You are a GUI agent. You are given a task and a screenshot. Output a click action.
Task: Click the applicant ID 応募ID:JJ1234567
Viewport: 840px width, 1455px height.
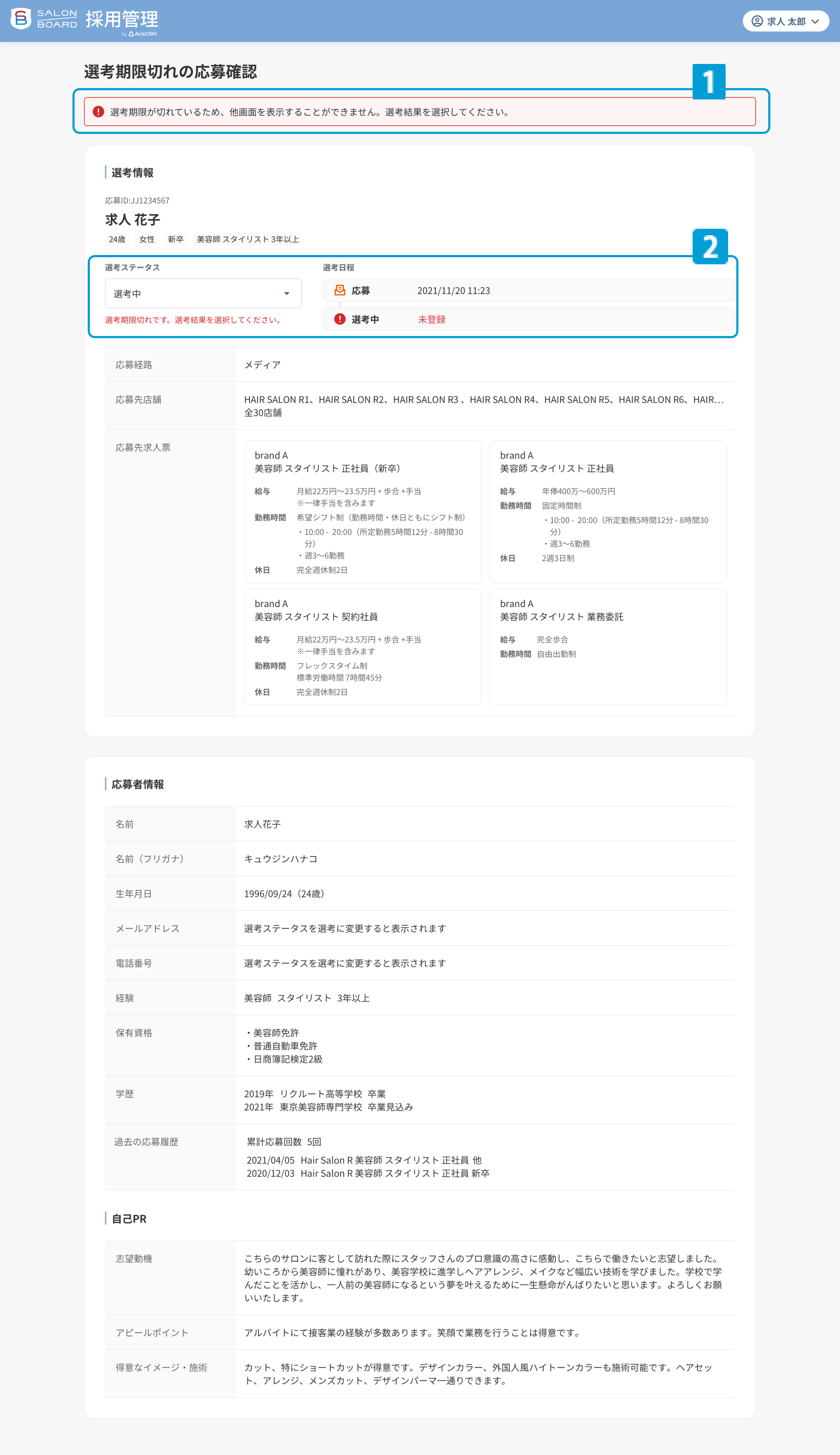tap(137, 201)
